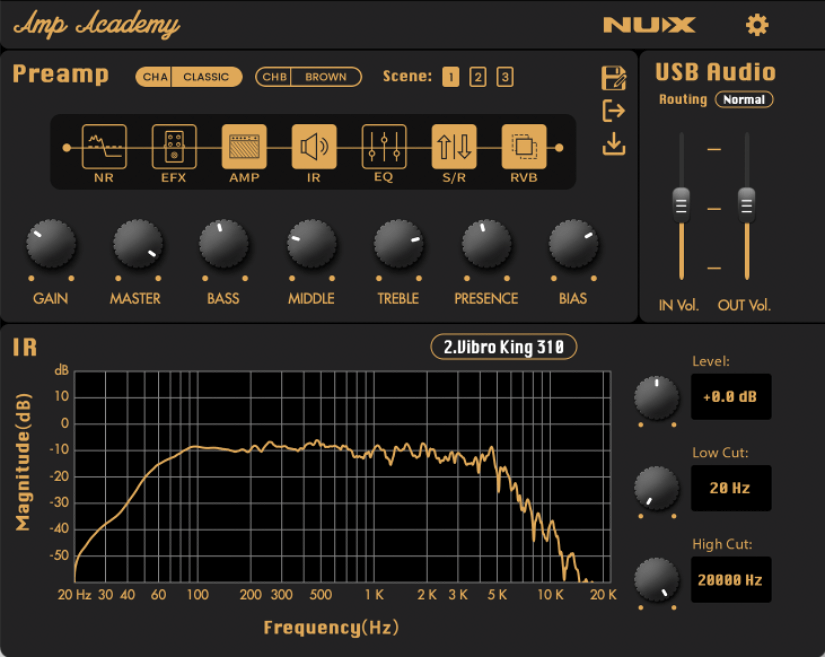This screenshot has height=658, width=826.
Task: Click the IR speaker block icon
Action: pyautogui.click(x=314, y=147)
